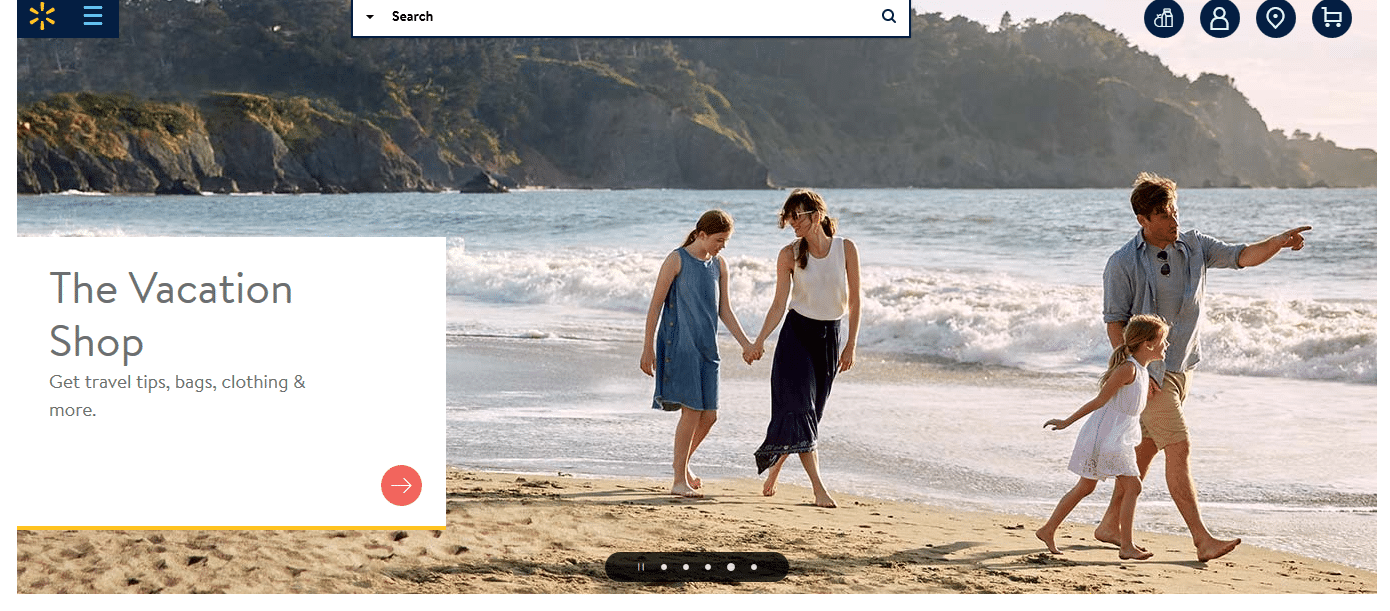Viewport: 1390px width, 611px height.
Task: Open the hamburger navigation menu
Action: [x=93, y=16]
